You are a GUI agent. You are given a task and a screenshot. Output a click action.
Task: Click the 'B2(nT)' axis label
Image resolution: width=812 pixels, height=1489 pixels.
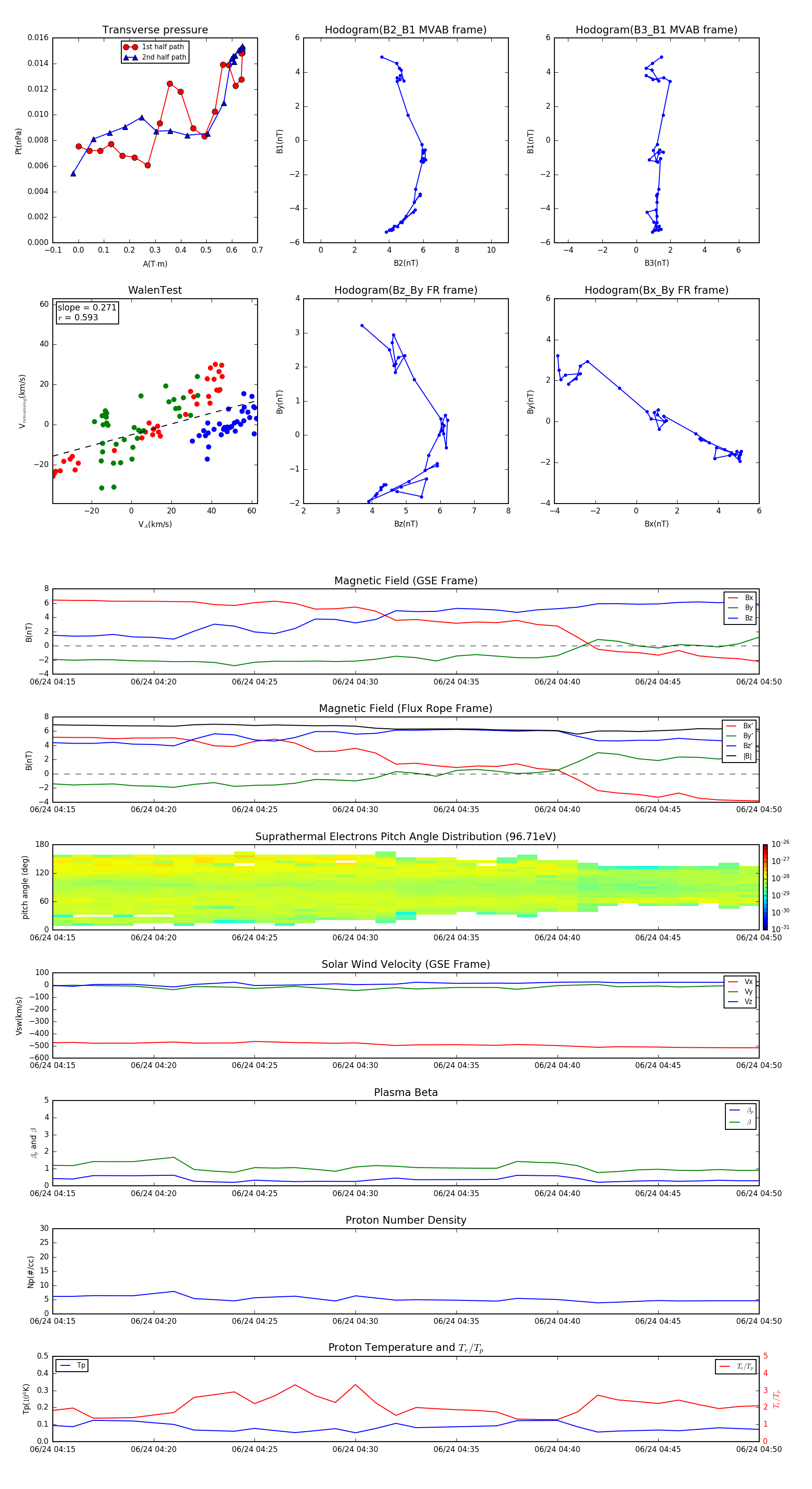[406, 263]
